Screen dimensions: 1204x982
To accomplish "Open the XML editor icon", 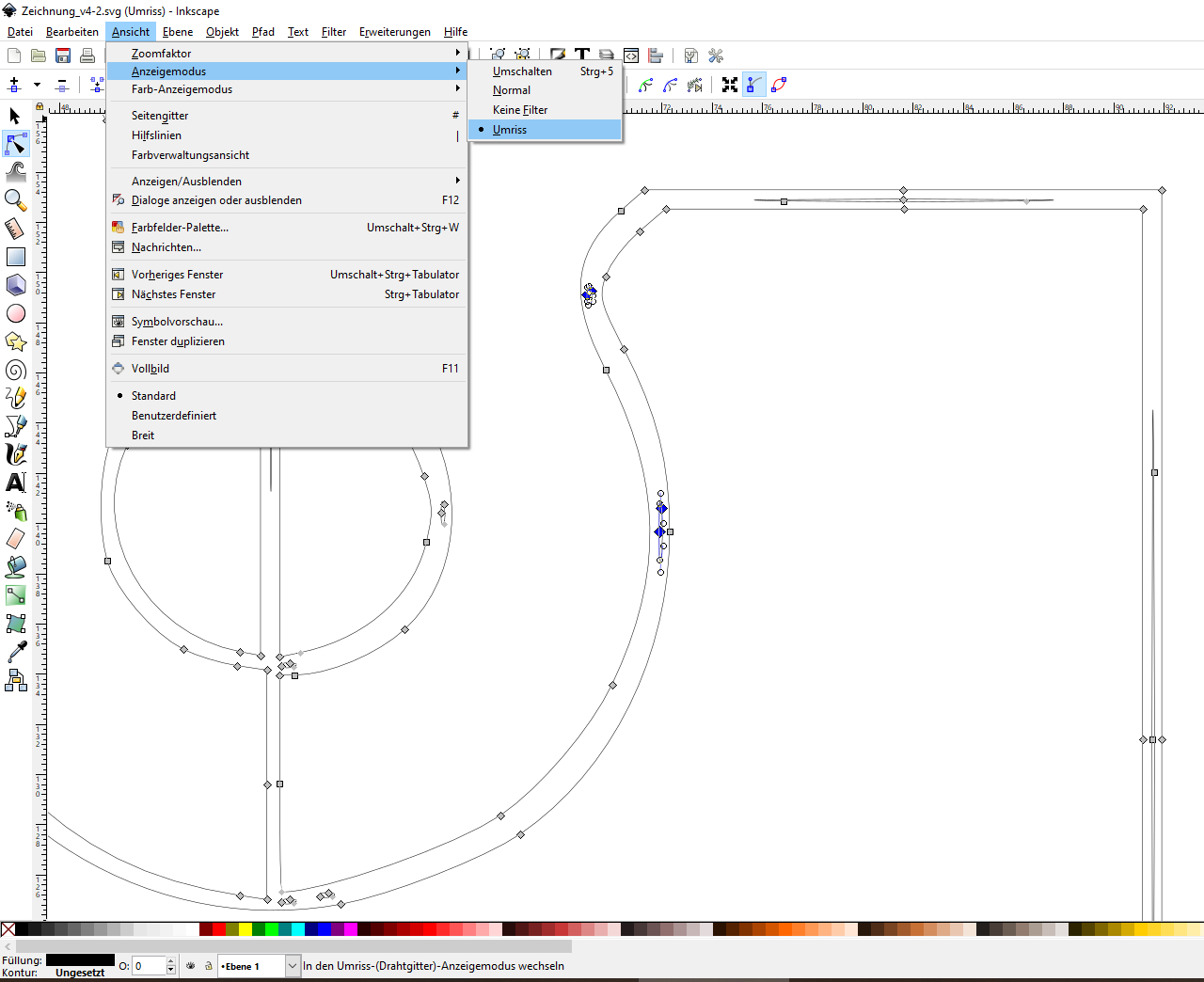I will pos(631,55).
